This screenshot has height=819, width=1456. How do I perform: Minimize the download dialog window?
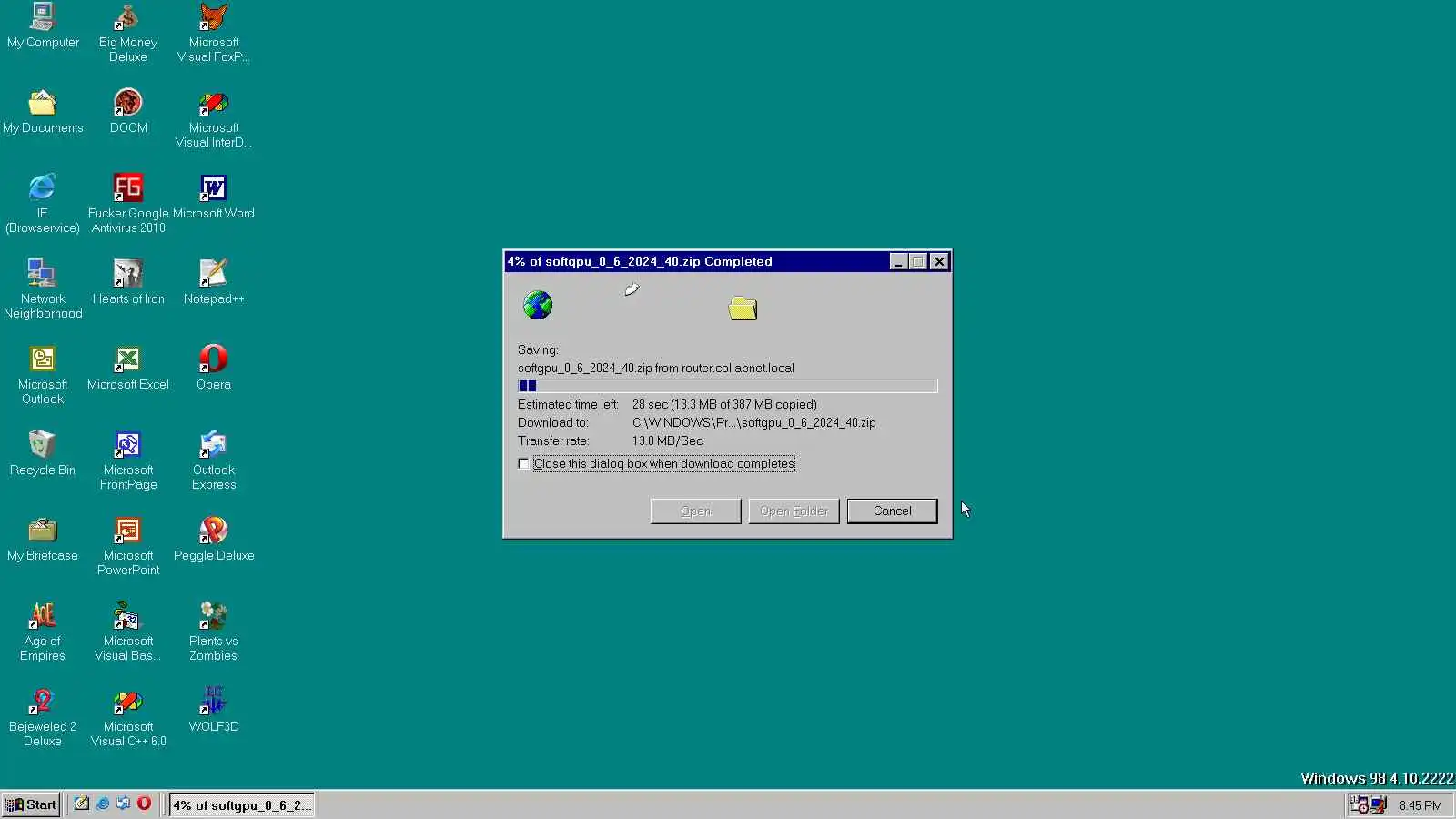(x=898, y=262)
